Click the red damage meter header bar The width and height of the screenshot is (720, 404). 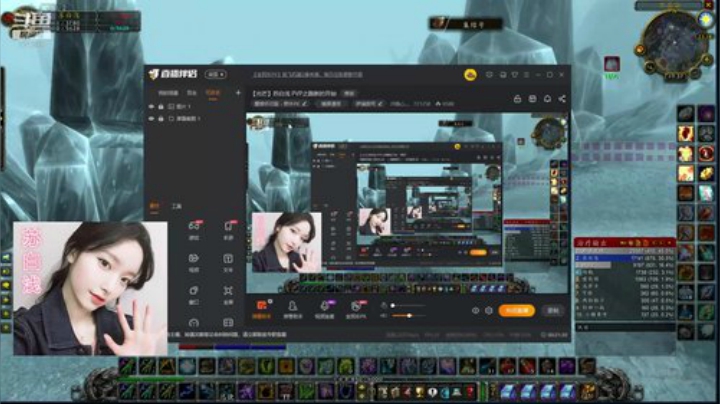(625, 242)
